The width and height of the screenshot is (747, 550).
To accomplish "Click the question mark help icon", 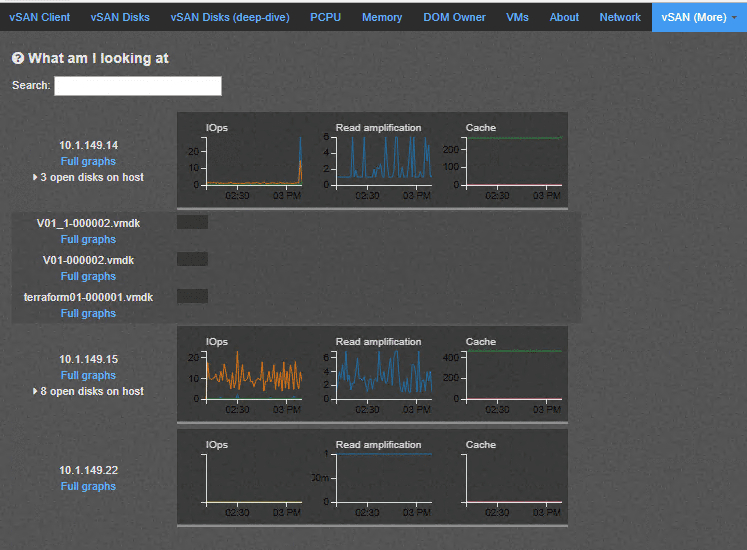I will [18, 59].
